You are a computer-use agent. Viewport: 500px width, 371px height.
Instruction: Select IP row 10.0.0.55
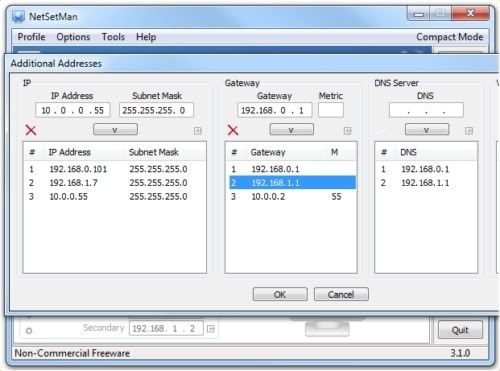(114, 196)
